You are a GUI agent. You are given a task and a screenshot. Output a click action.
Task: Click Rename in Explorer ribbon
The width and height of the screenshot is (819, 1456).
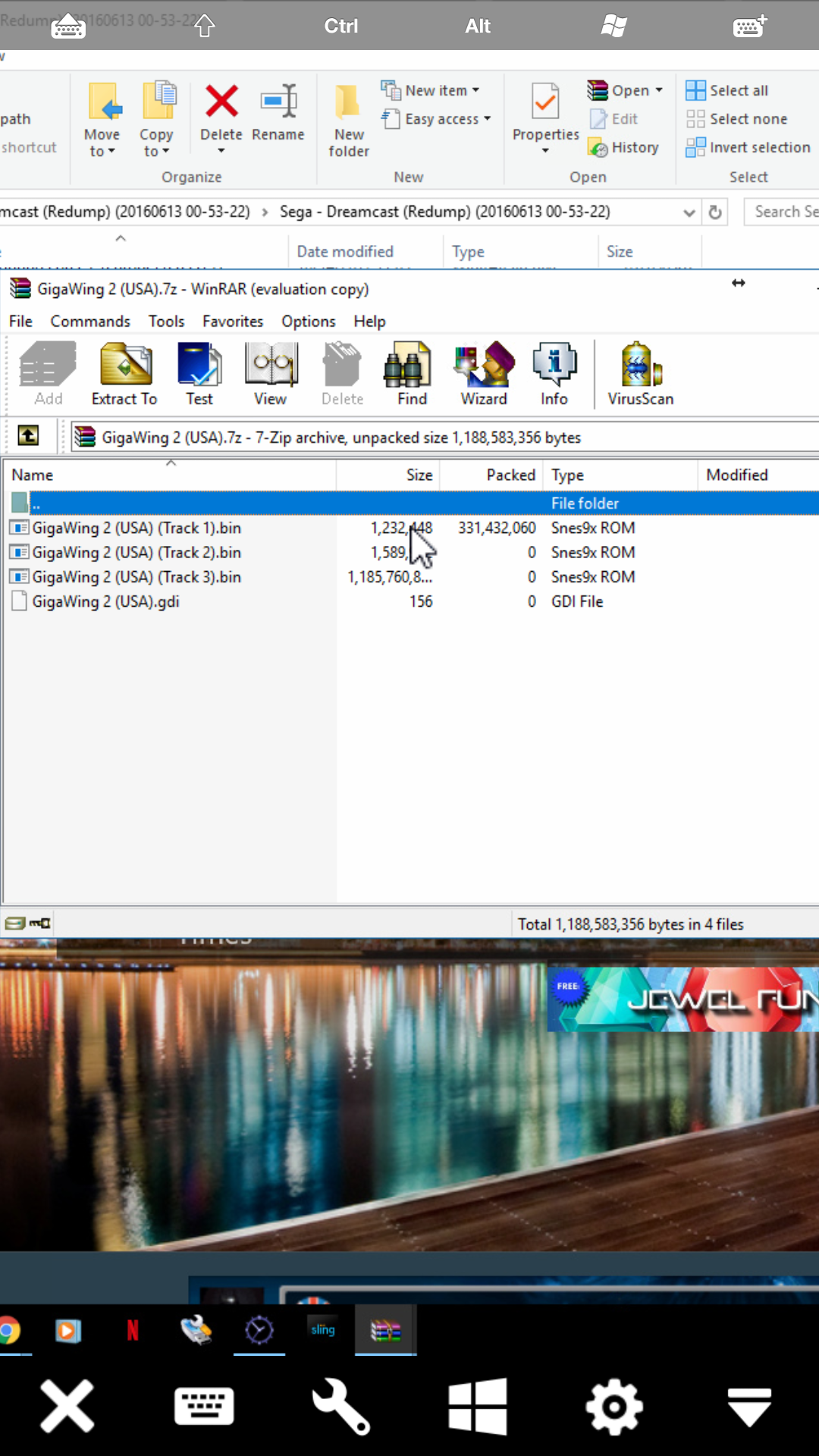click(x=278, y=112)
